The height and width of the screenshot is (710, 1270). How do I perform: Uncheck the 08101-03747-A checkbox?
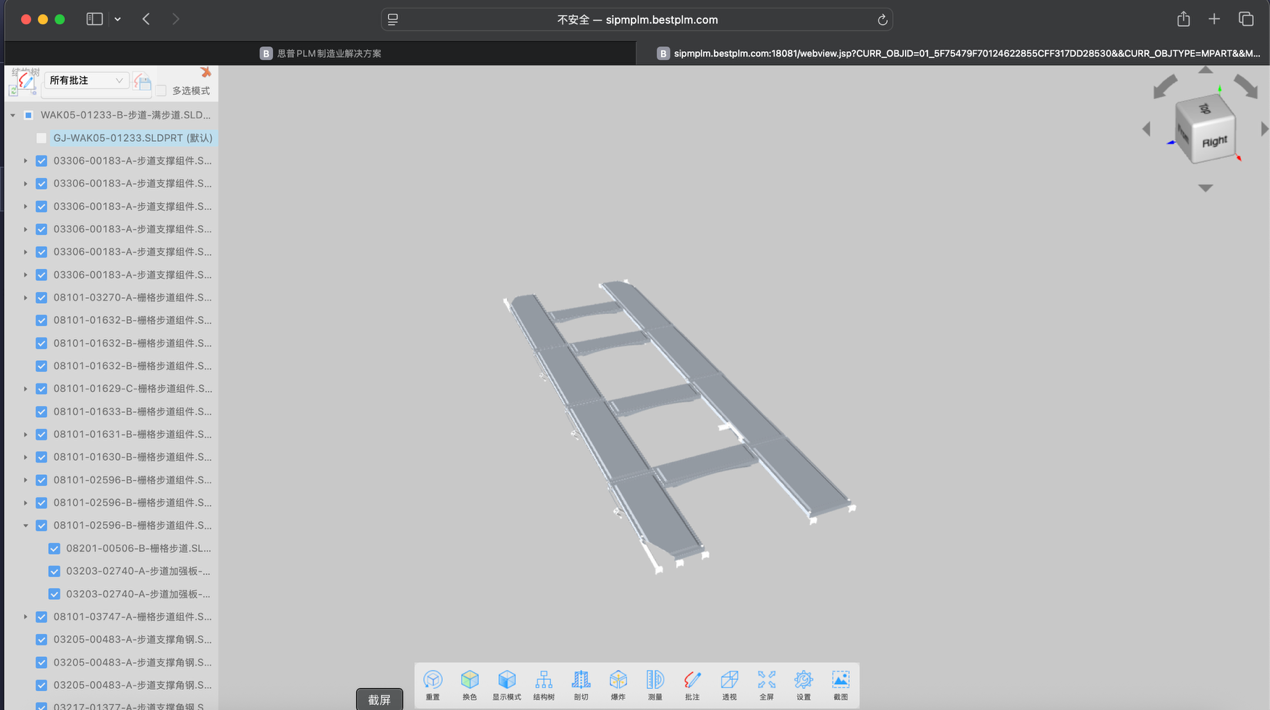click(41, 617)
